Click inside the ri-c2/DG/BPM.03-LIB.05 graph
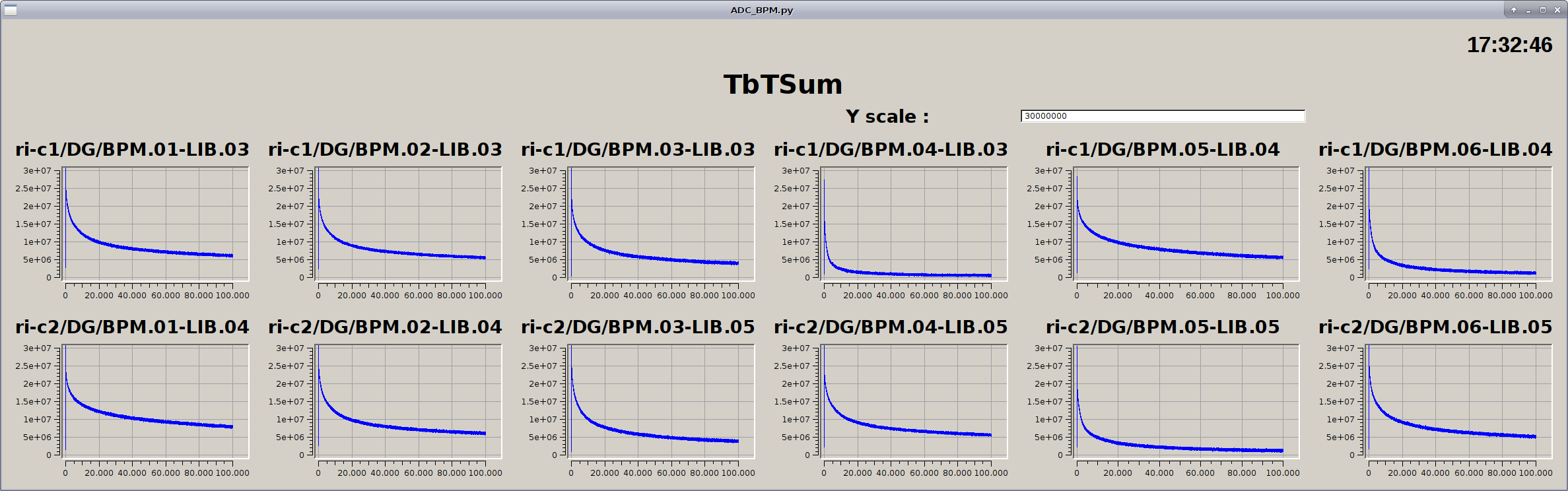1568x491 pixels. coord(661,401)
